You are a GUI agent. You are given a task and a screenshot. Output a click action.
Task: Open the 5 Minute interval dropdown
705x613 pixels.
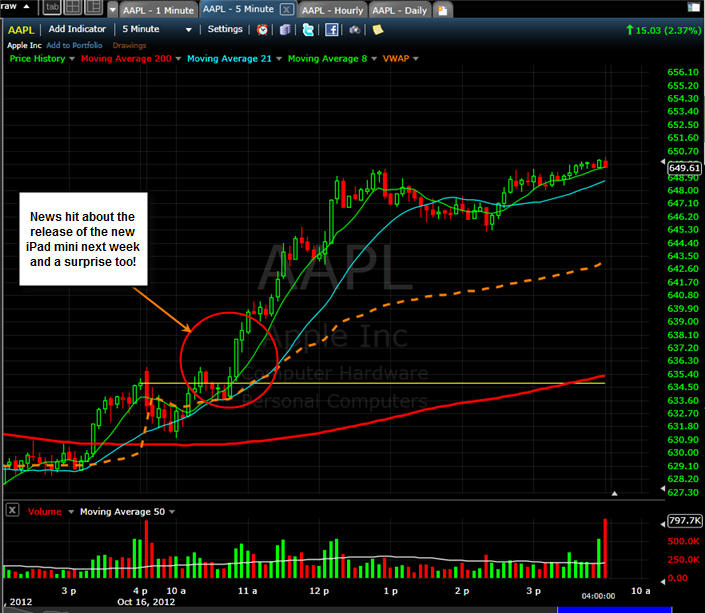[156, 29]
